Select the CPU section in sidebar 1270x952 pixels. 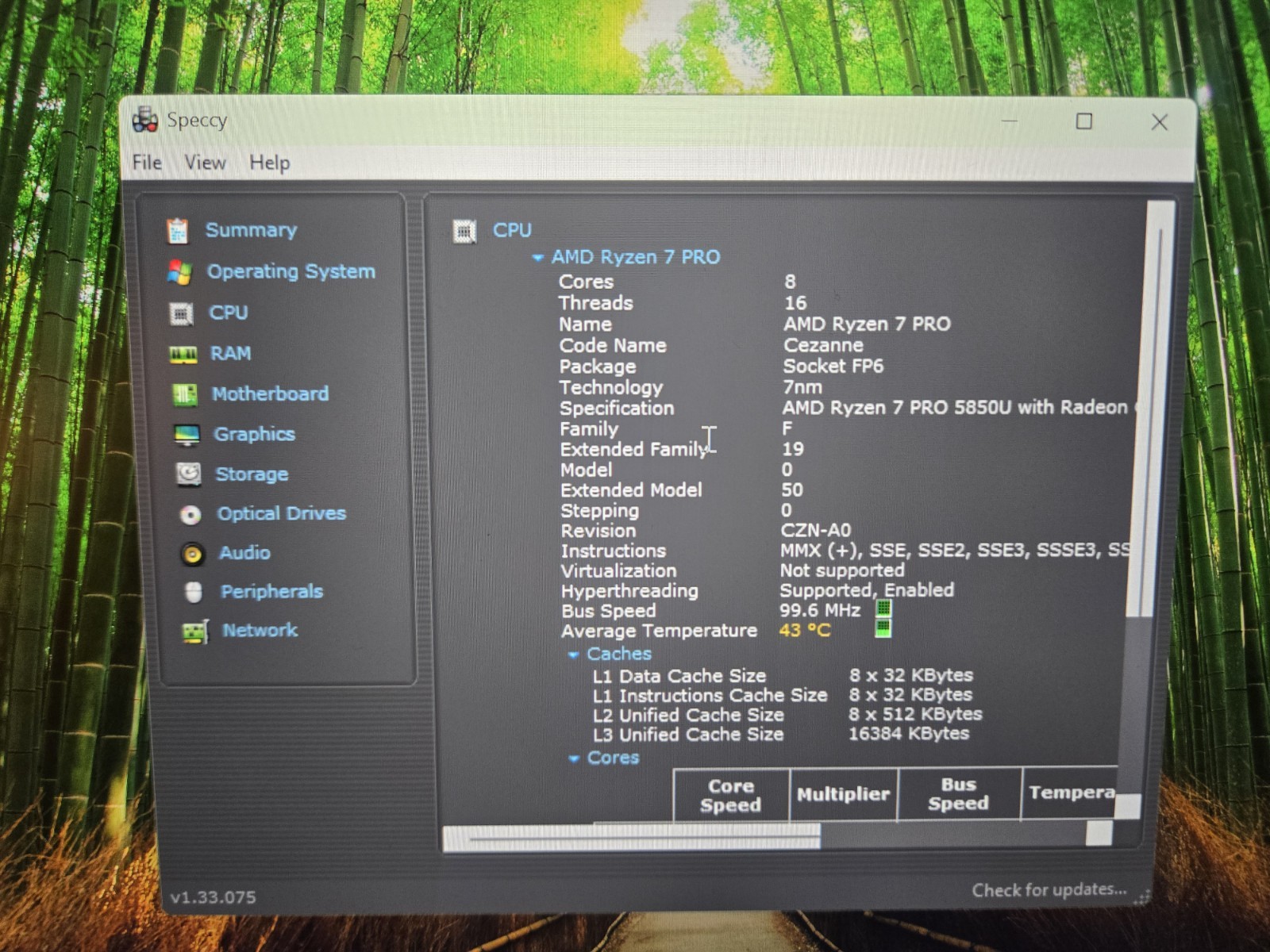(229, 313)
